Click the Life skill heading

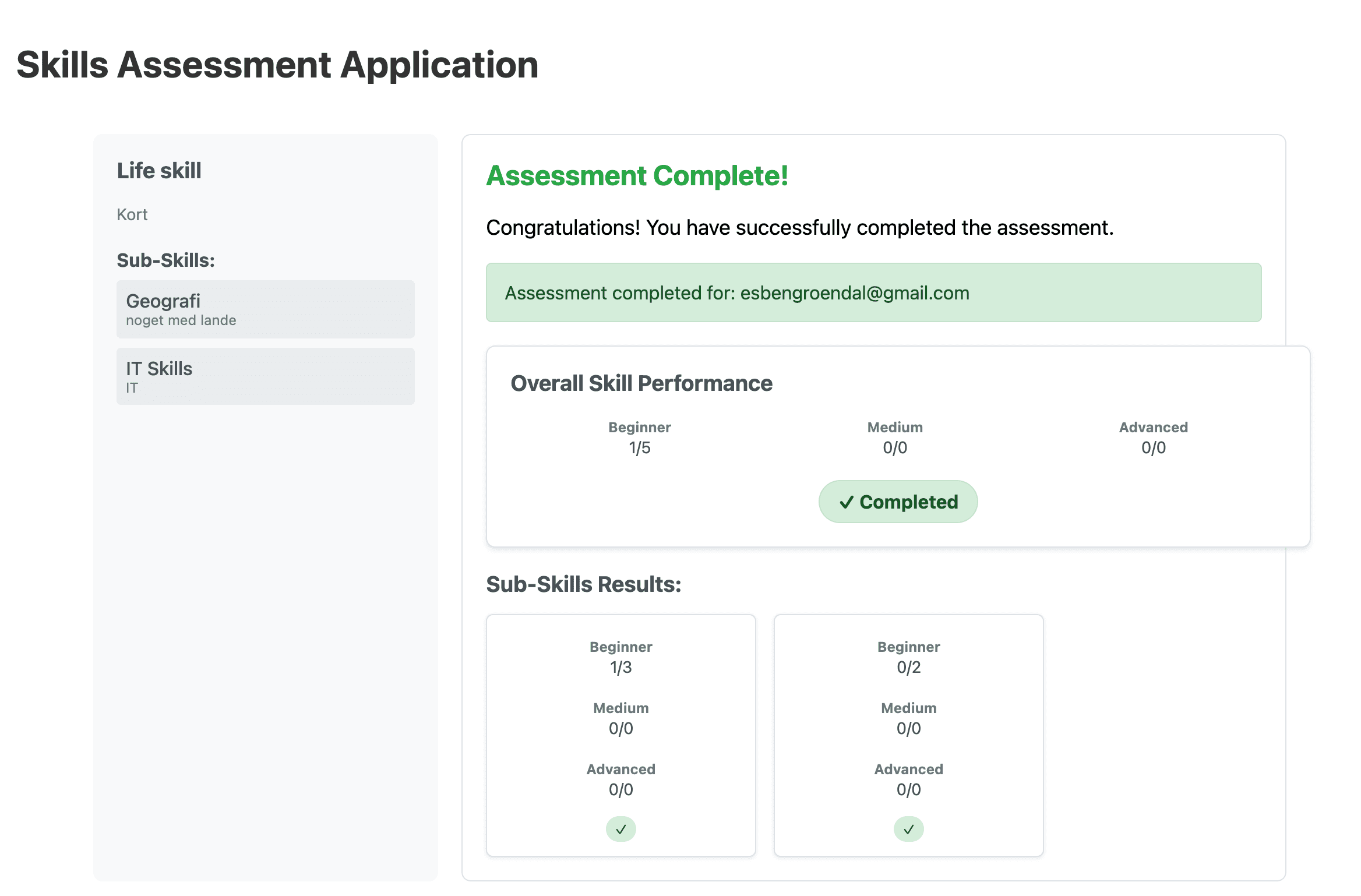[159, 171]
